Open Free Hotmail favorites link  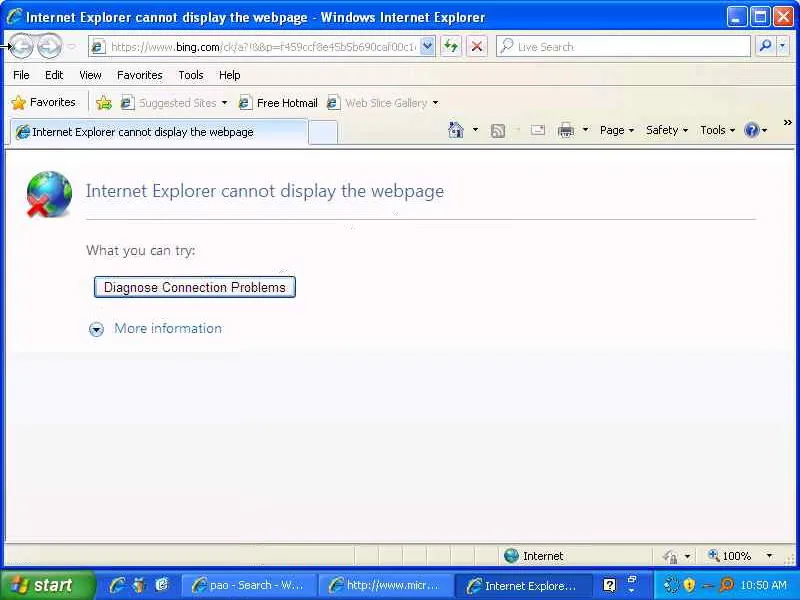tap(279, 103)
